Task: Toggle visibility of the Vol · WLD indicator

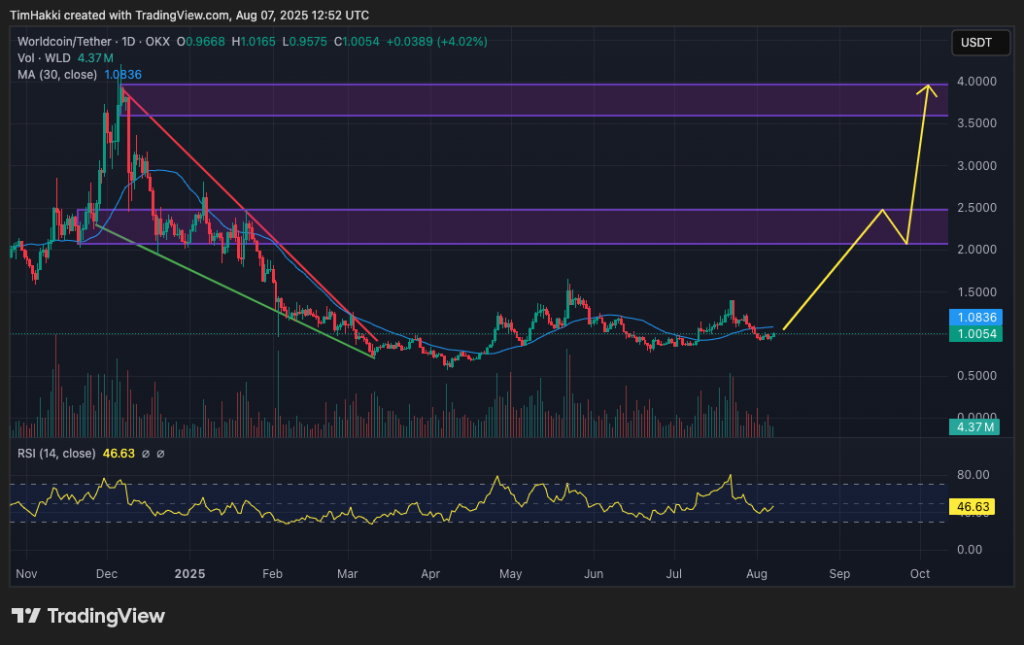Action: click(45, 58)
